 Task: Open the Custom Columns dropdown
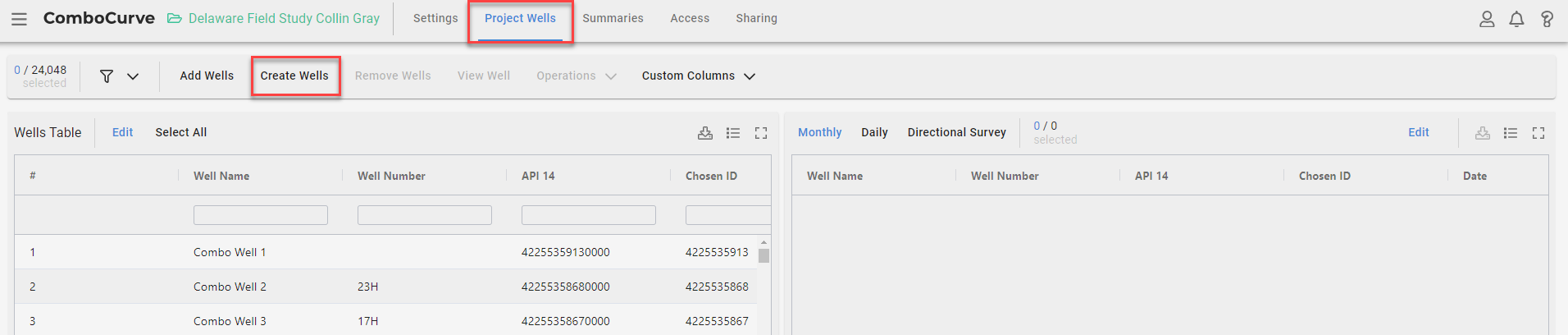pos(698,76)
